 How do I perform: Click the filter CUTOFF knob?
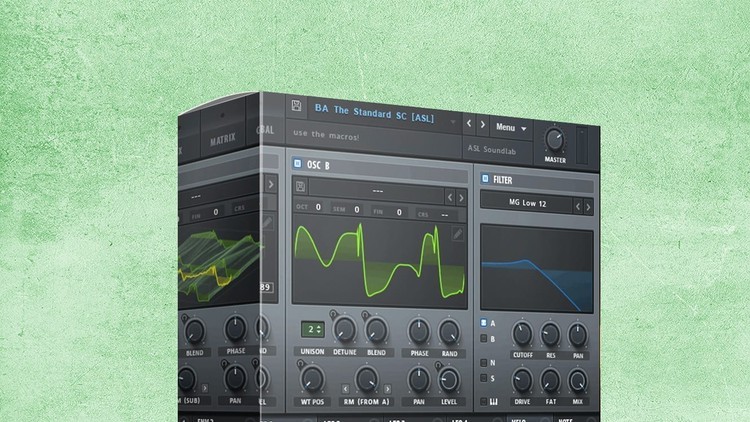pyautogui.click(x=522, y=333)
